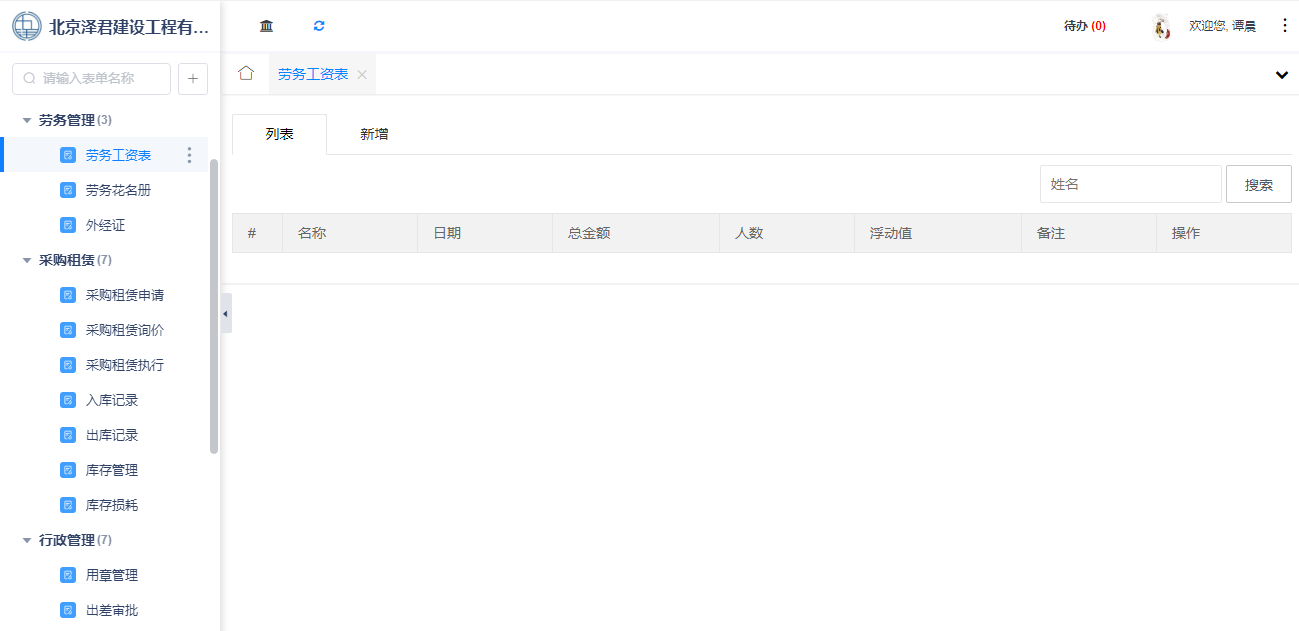Collapse the 劳务管理 group
The image size is (1299, 631).
click(x=27, y=120)
